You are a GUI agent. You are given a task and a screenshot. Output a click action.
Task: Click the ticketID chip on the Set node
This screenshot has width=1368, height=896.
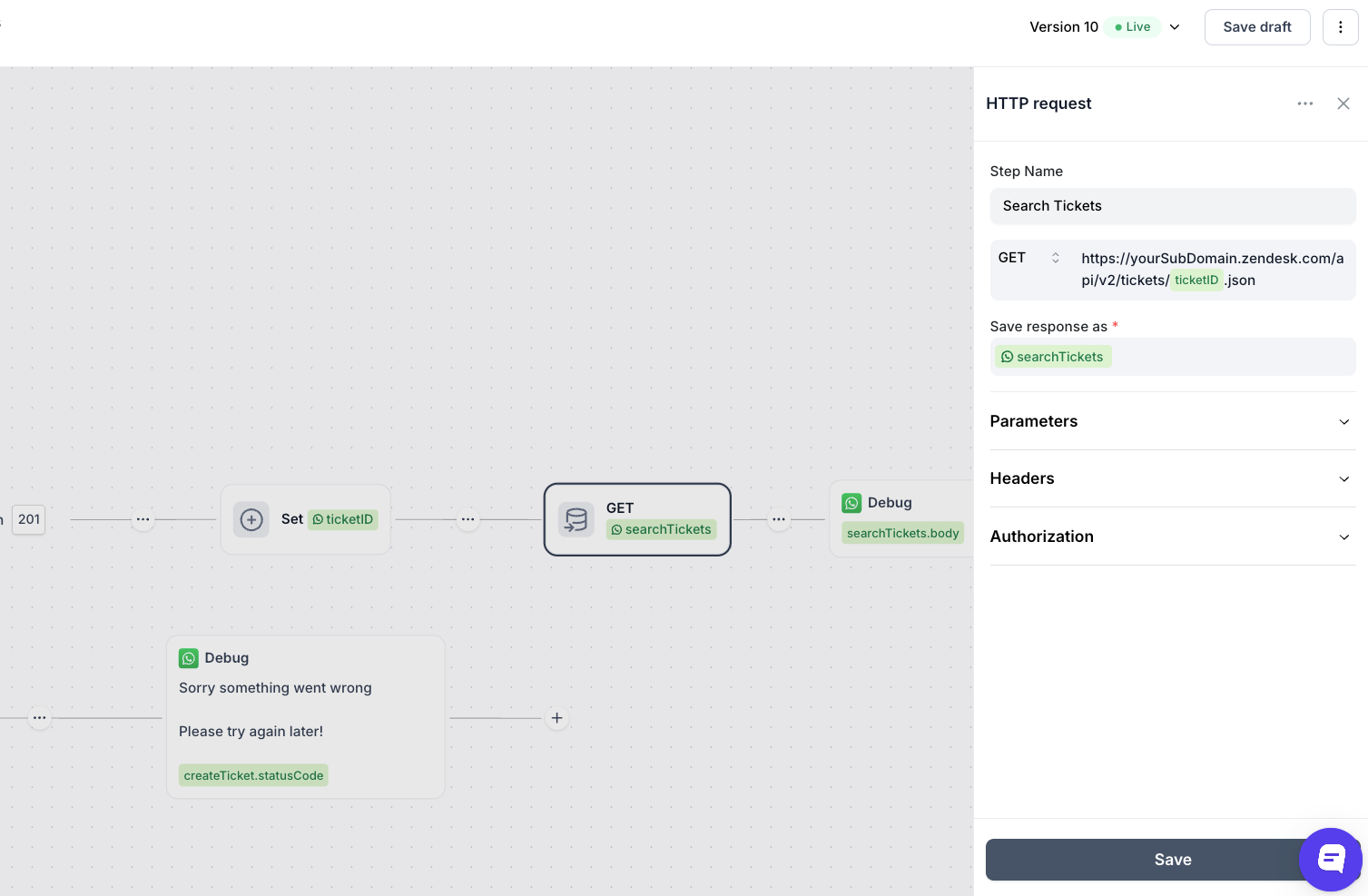343,519
